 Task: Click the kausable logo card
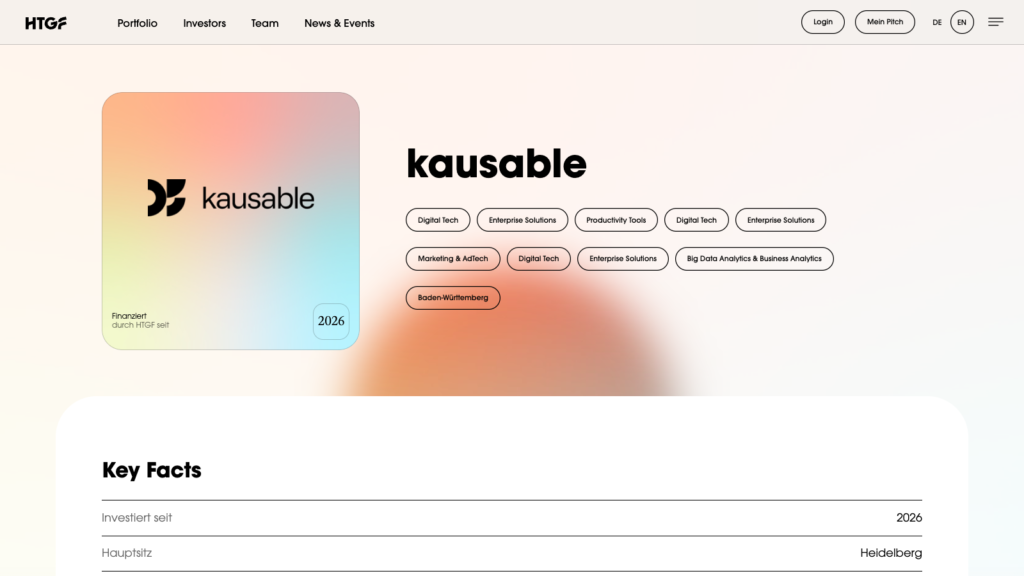point(231,221)
